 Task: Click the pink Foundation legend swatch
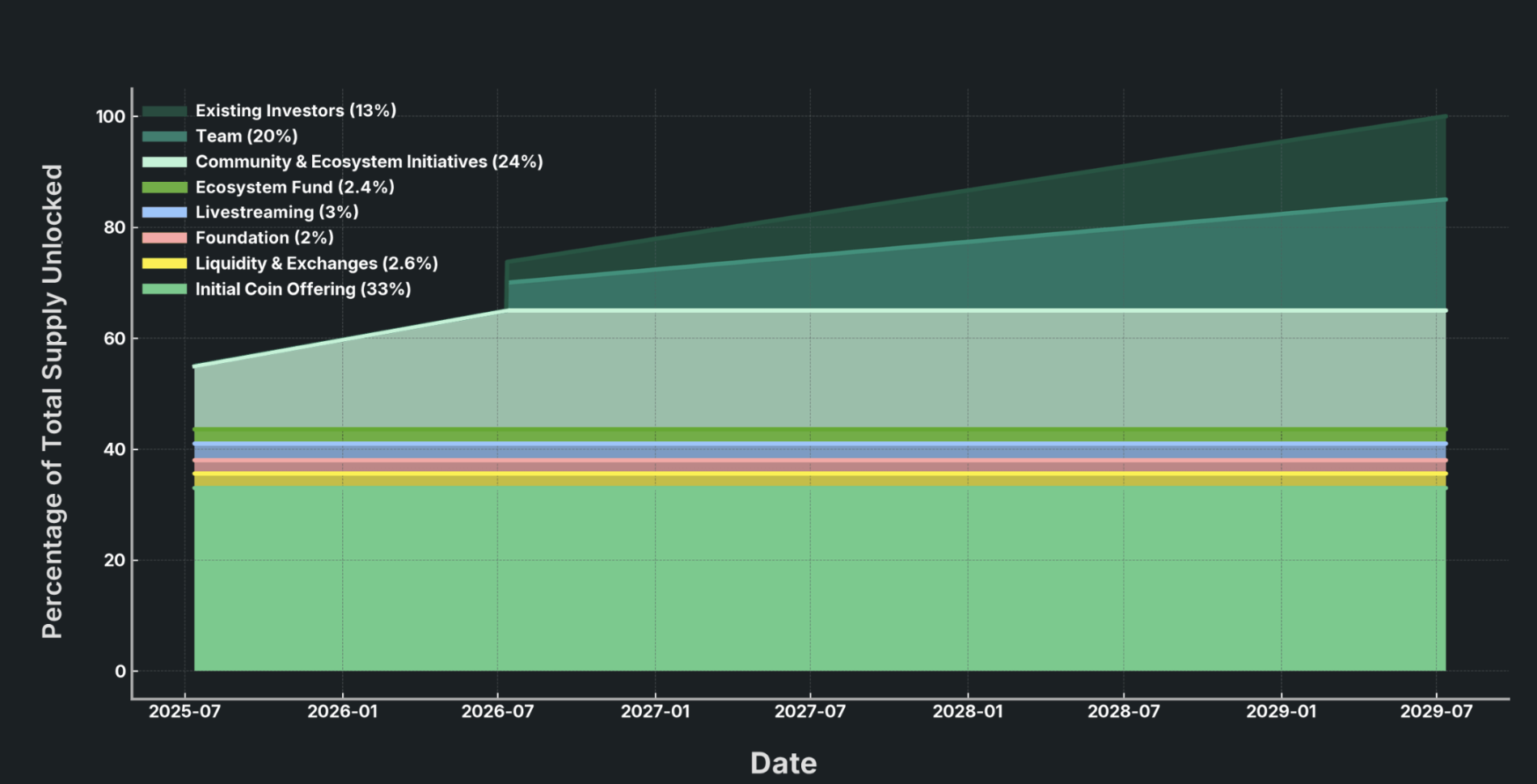[164, 238]
